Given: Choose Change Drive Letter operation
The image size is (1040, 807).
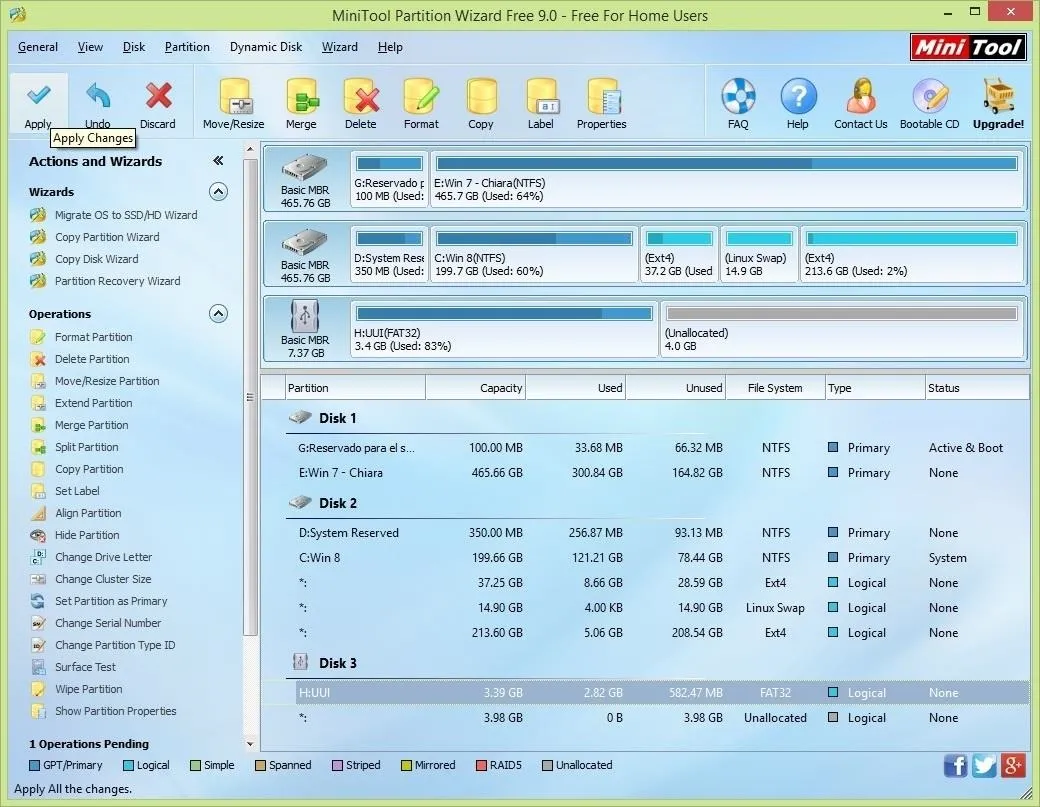Looking at the screenshot, I should [x=103, y=557].
